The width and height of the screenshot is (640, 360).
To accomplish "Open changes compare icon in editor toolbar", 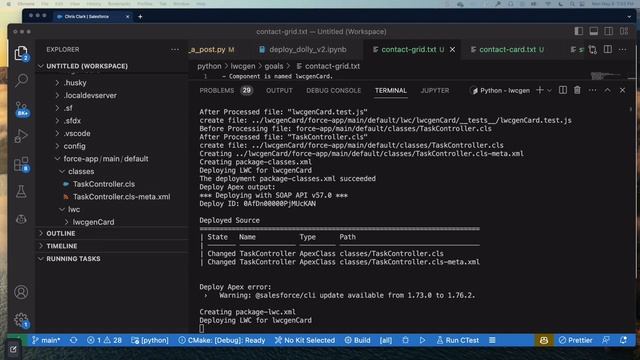I will (593, 49).
